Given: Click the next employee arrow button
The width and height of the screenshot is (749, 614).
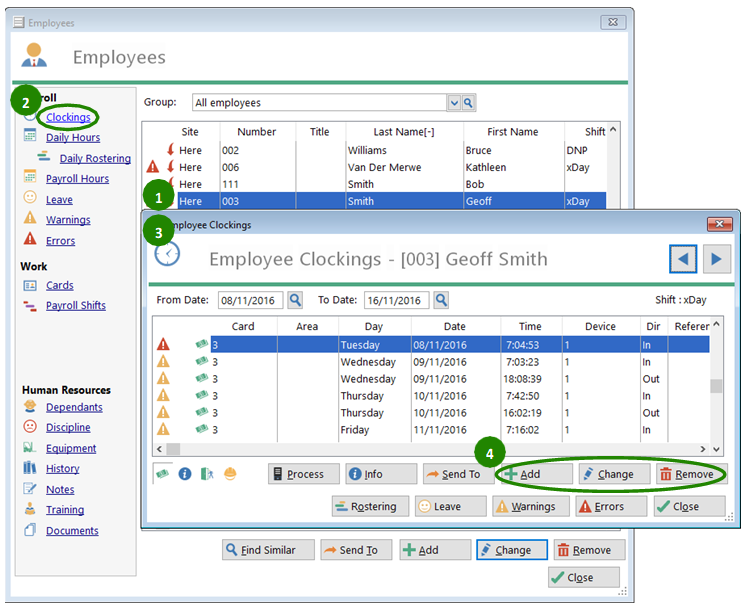Looking at the screenshot, I should point(714,259).
